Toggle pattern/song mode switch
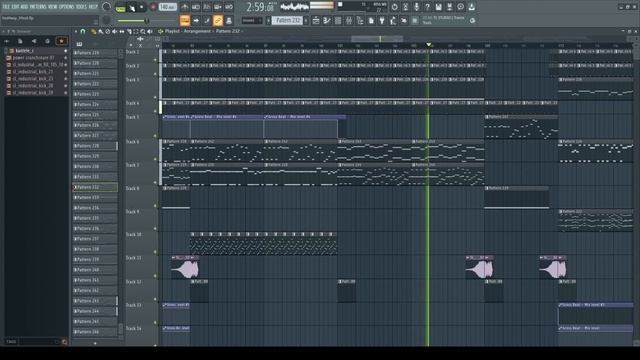 [120, 7]
